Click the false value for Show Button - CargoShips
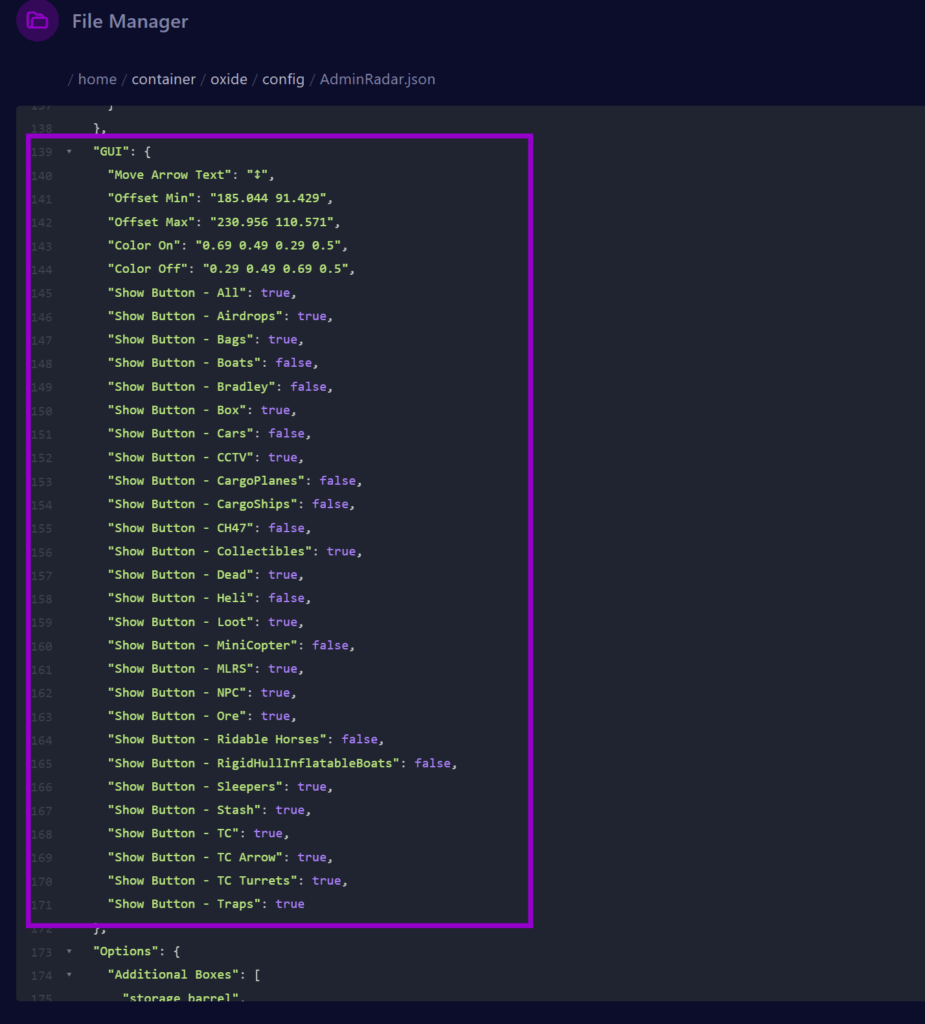The width and height of the screenshot is (925, 1024). coord(330,504)
